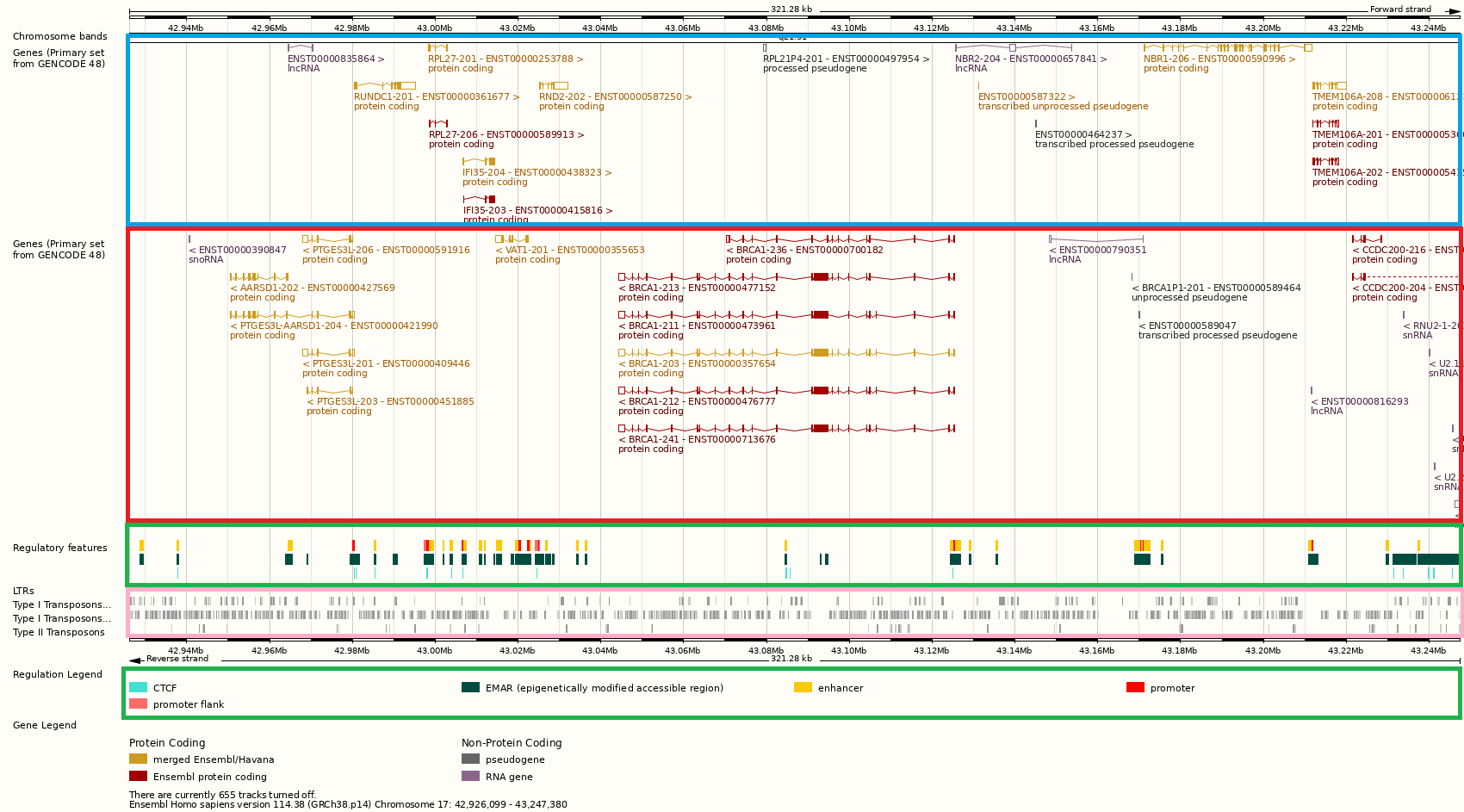Click the RUNDC1-201 ENST00000361677 transcript label
1464x812 pixels.
coord(436,96)
